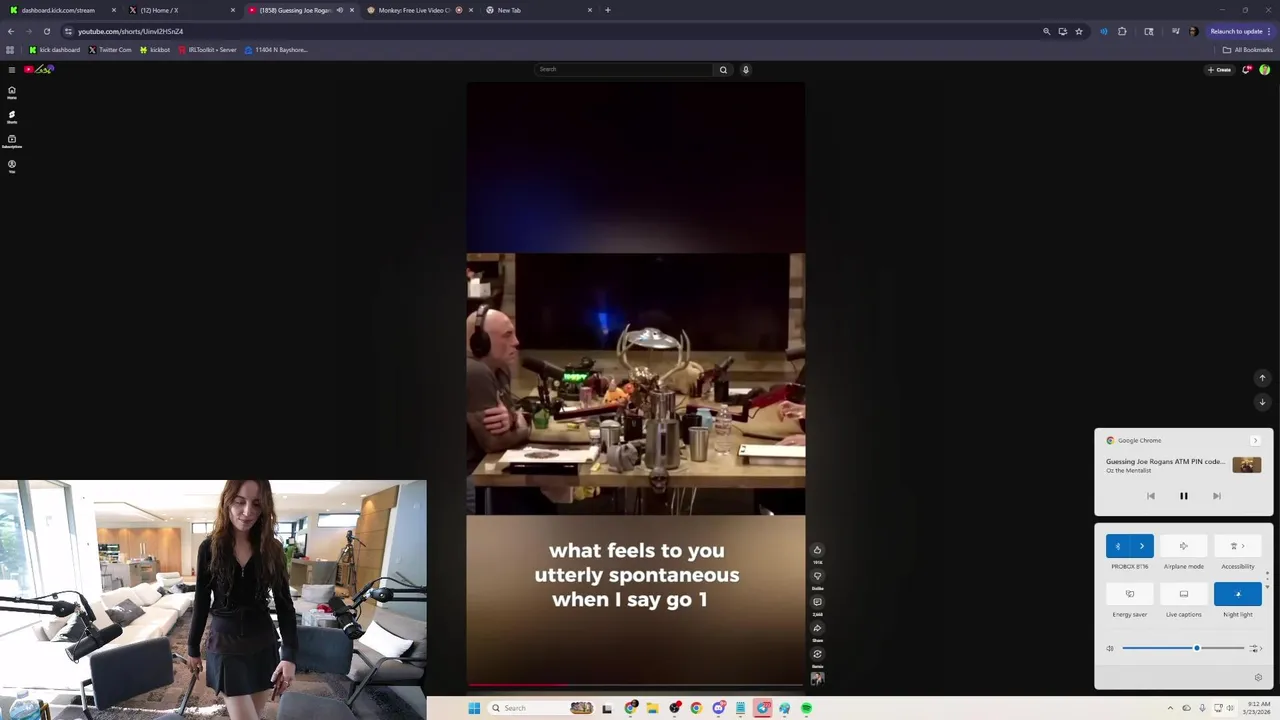Skip to previous track in media card
Screen dimensions: 1280x720
coord(1150,496)
